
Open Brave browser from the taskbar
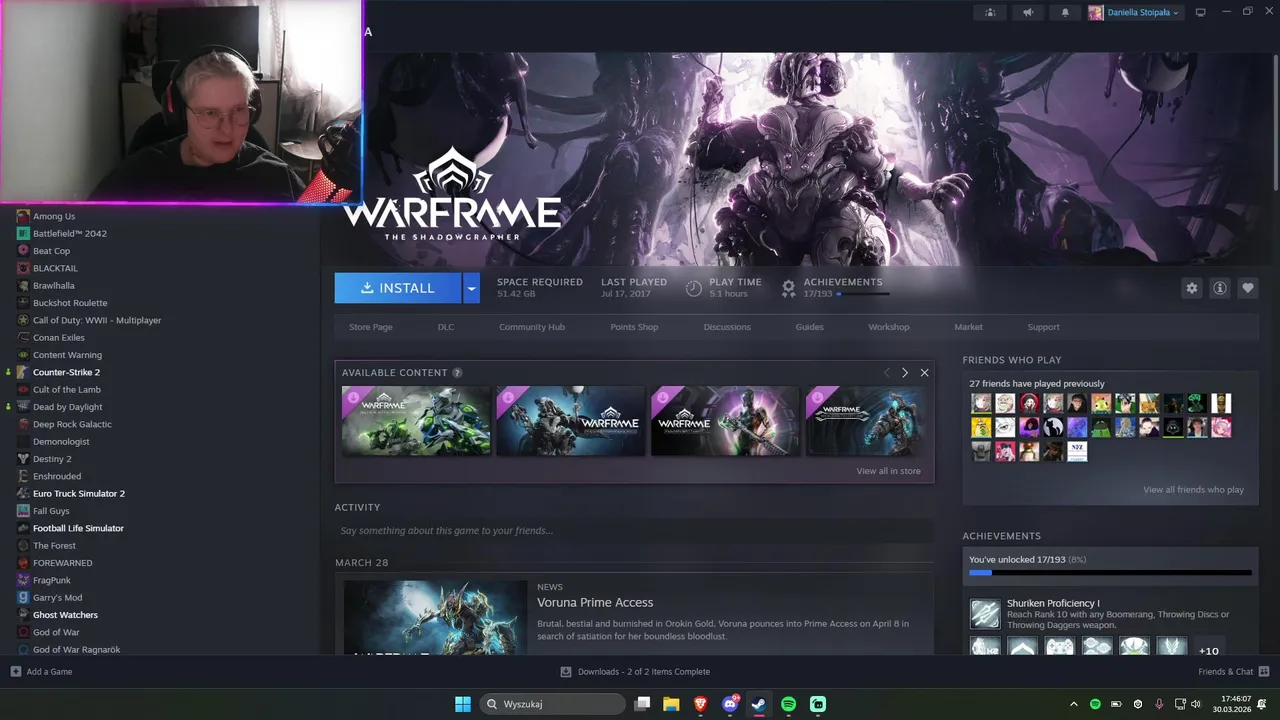pos(700,704)
